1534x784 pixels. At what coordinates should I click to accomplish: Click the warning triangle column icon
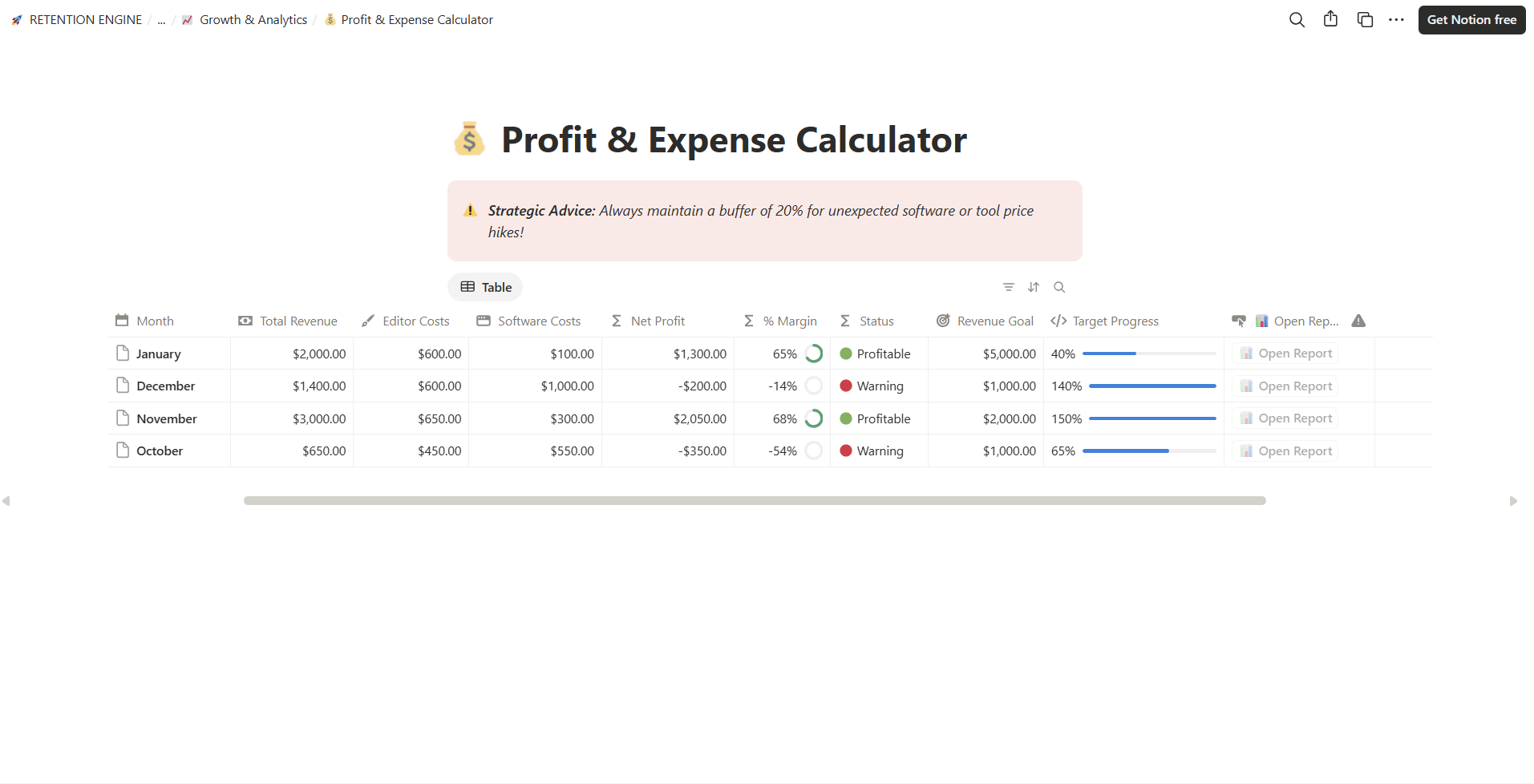click(1358, 321)
